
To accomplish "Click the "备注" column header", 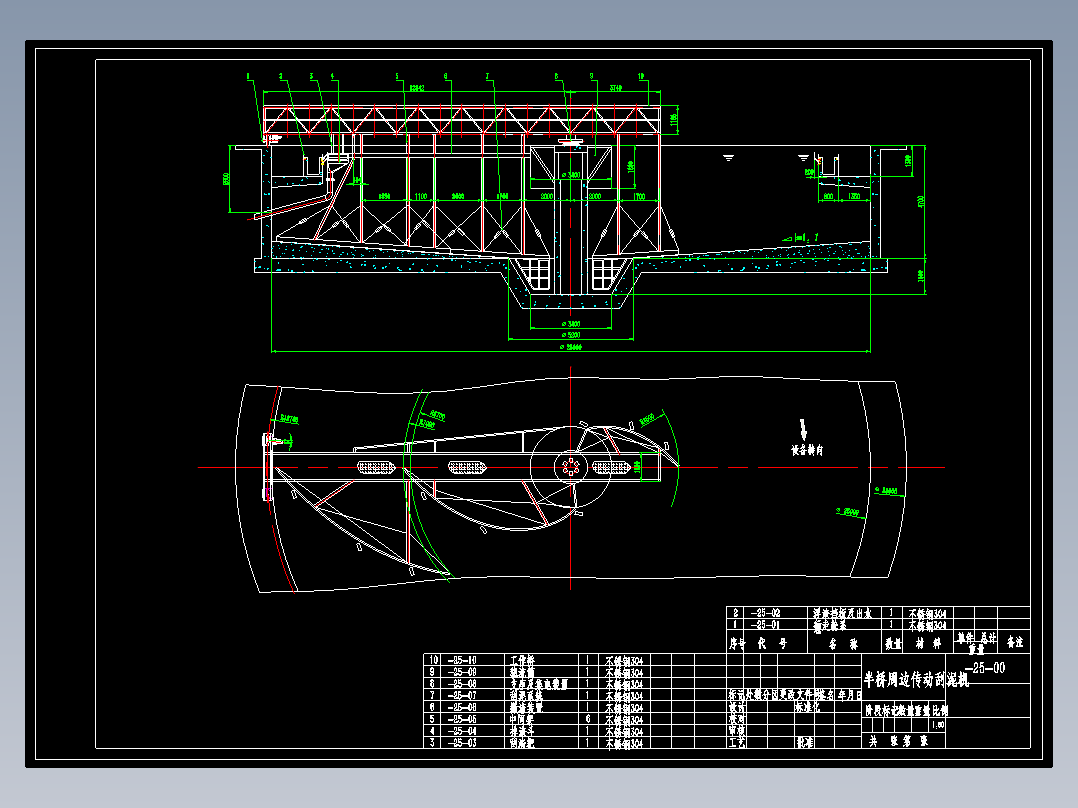I will point(1015,642).
